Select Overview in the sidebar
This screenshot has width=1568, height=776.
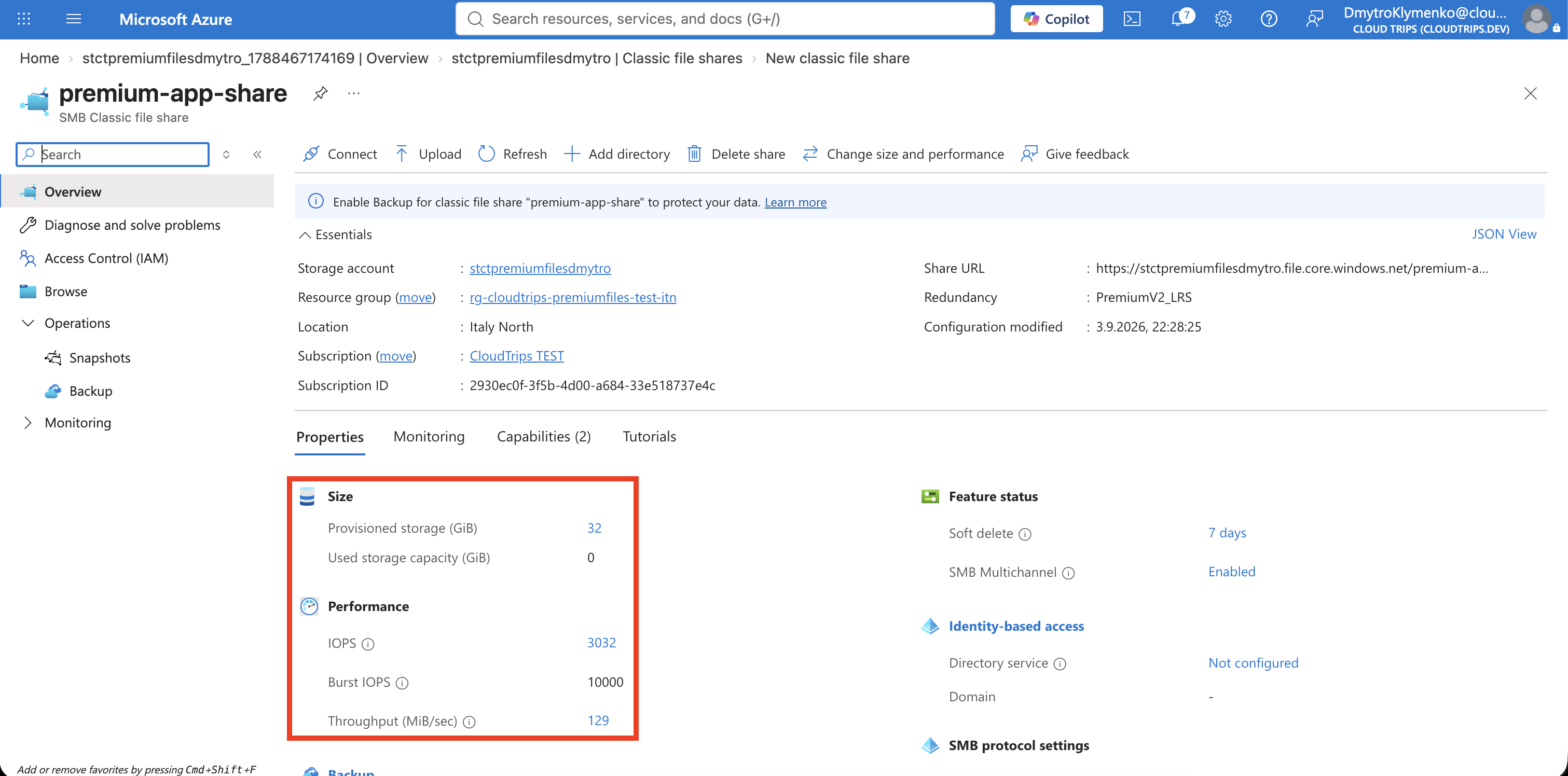coord(137,192)
